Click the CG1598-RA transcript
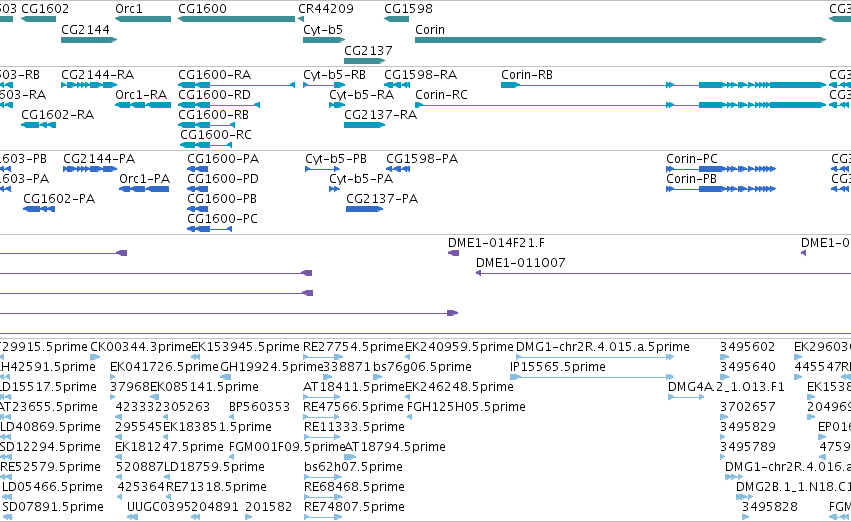Viewport: 851px width, 522px height. click(x=397, y=85)
